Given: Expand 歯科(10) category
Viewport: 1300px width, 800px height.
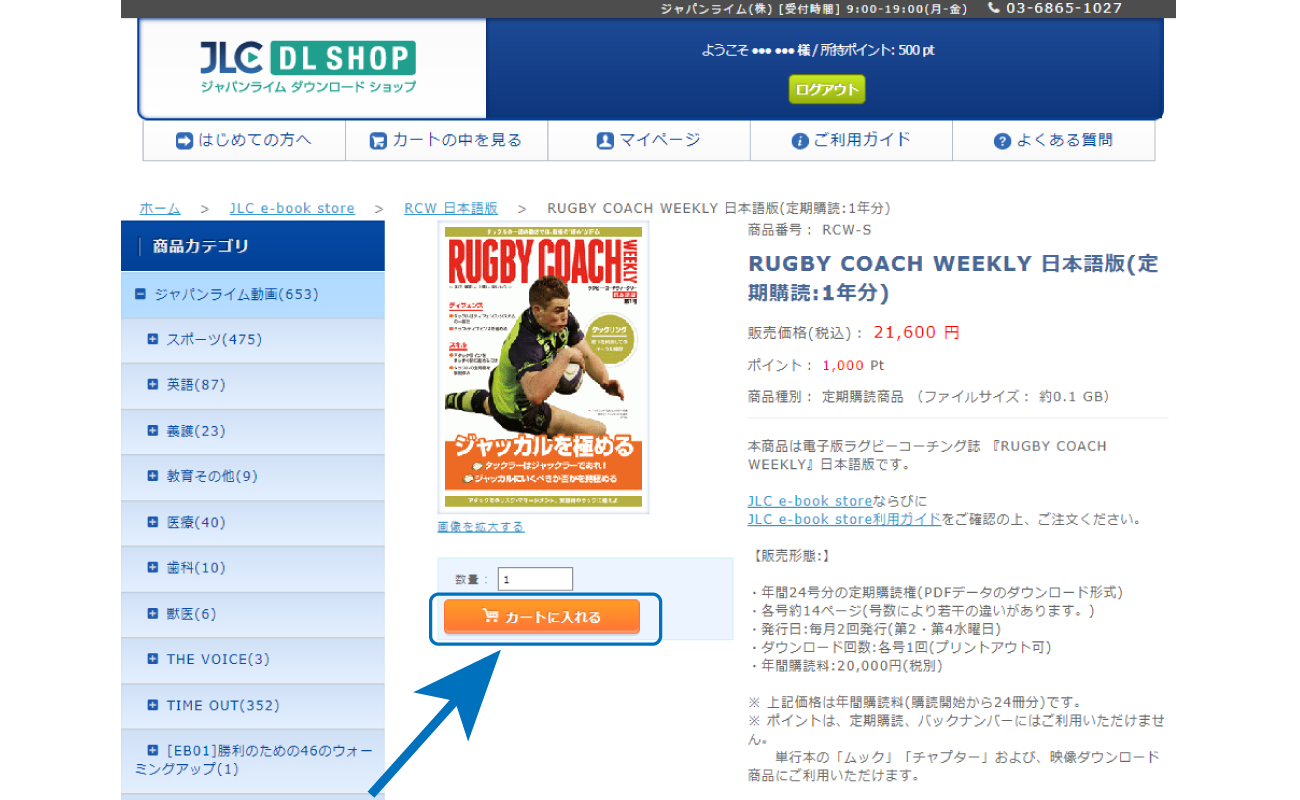Looking at the screenshot, I should 153,567.
